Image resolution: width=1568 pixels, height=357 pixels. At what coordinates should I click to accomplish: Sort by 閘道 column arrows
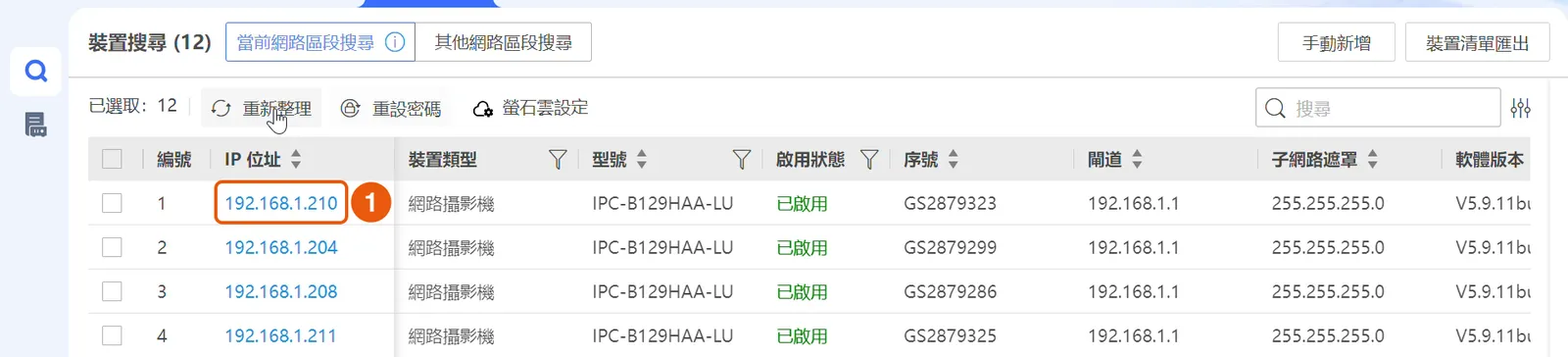1137,159
